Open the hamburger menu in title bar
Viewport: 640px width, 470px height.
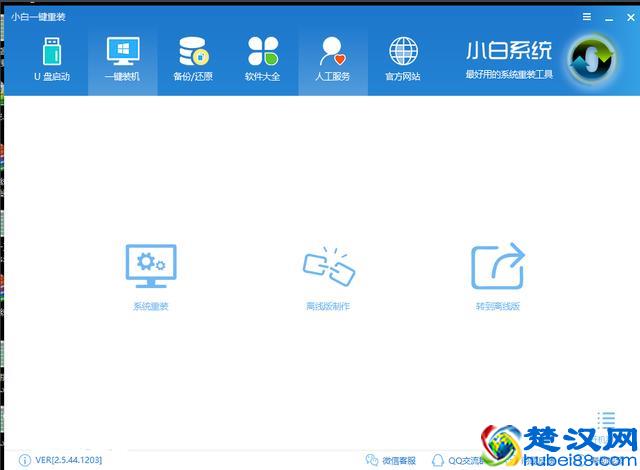pyautogui.click(x=587, y=17)
